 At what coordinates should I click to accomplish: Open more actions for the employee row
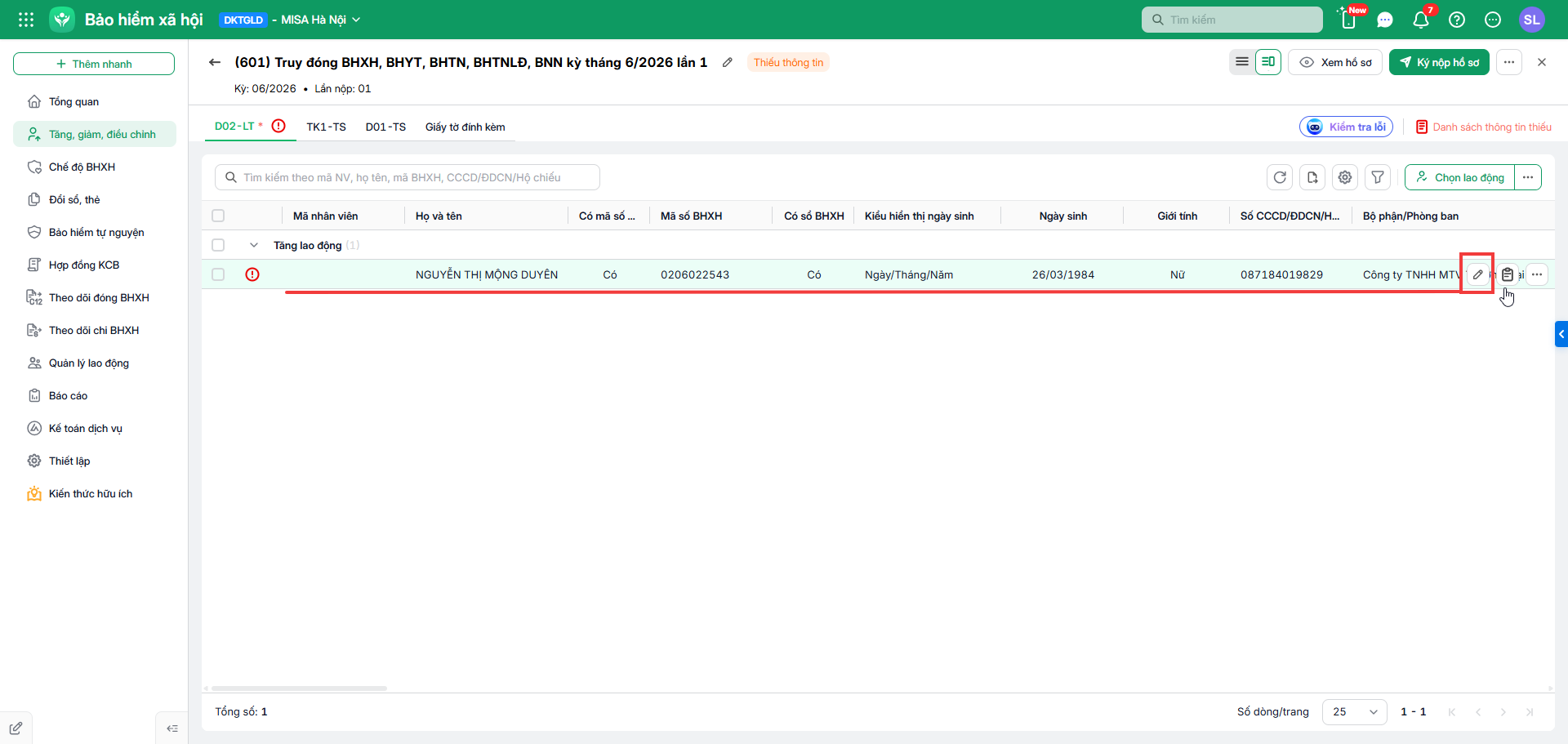pyautogui.click(x=1537, y=274)
